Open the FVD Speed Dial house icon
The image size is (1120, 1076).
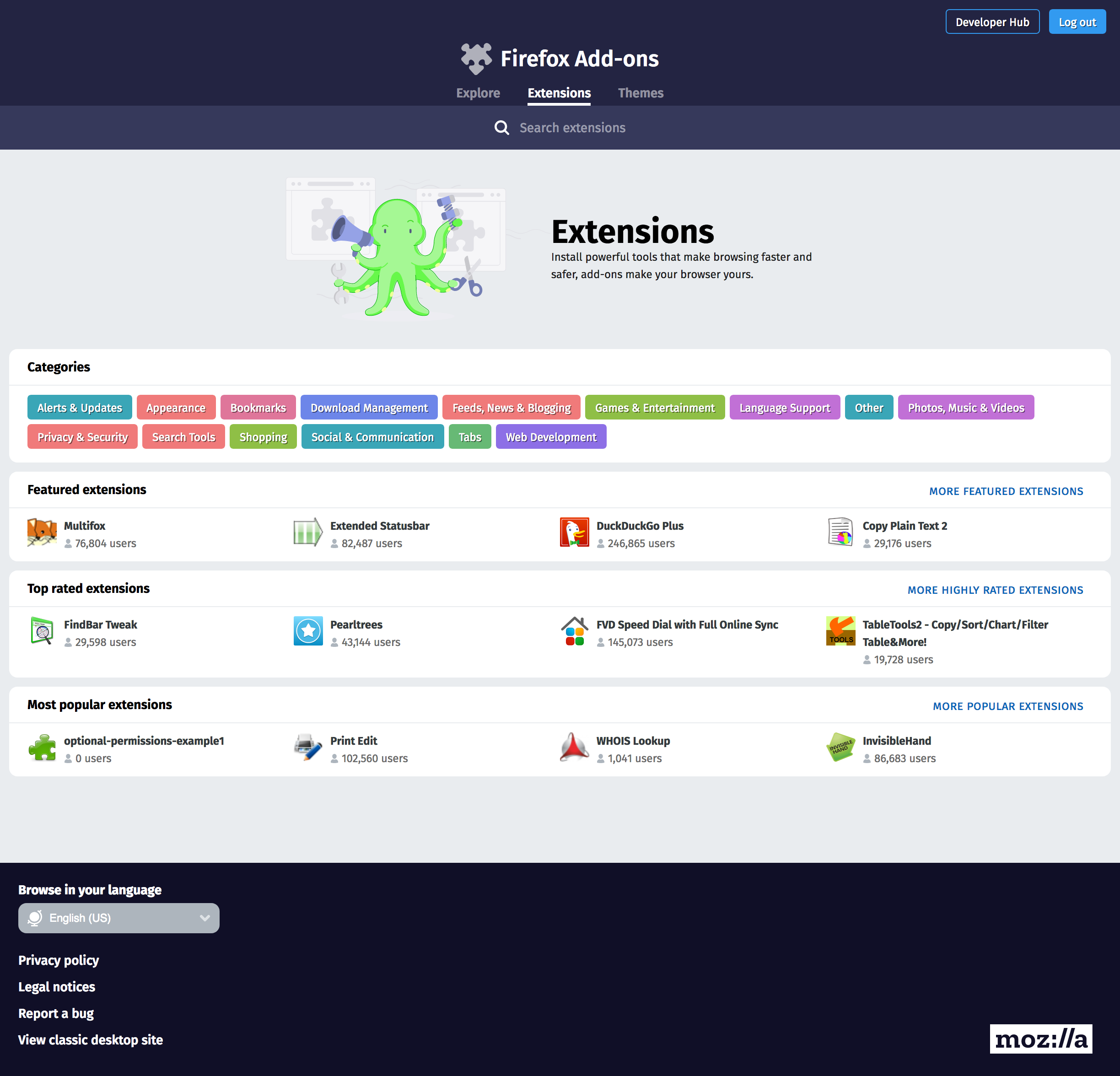pos(575,631)
